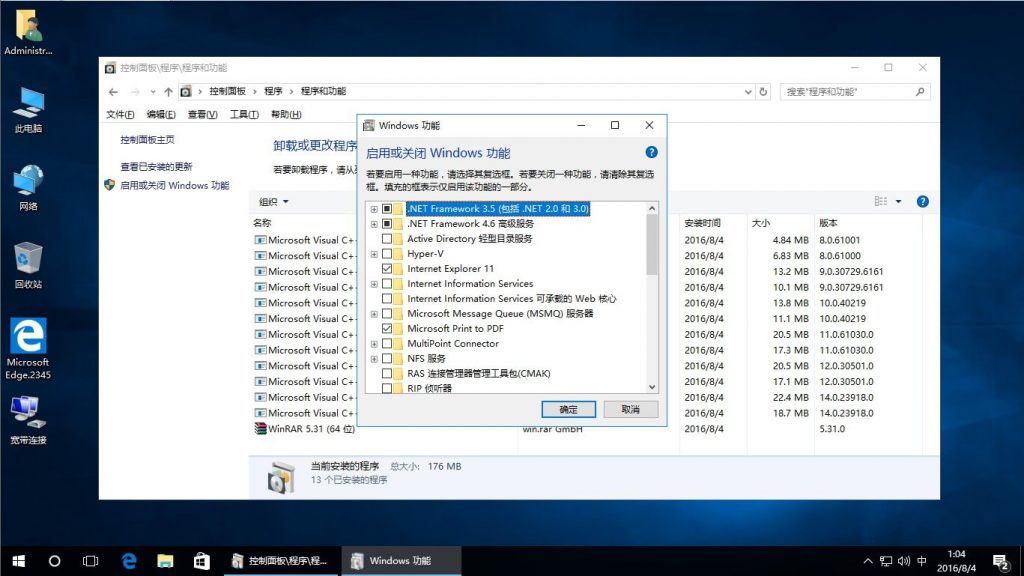
Task: Launch Microsoft Edge desktop shortcut
Action: [x=28, y=349]
